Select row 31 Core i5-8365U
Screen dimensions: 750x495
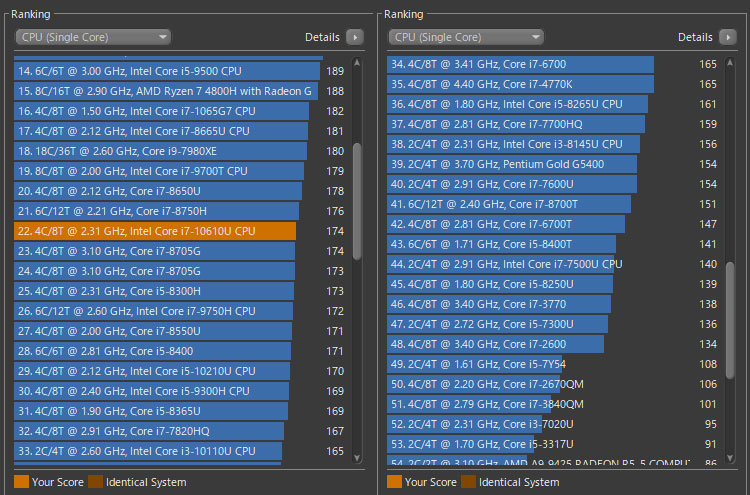pos(179,411)
